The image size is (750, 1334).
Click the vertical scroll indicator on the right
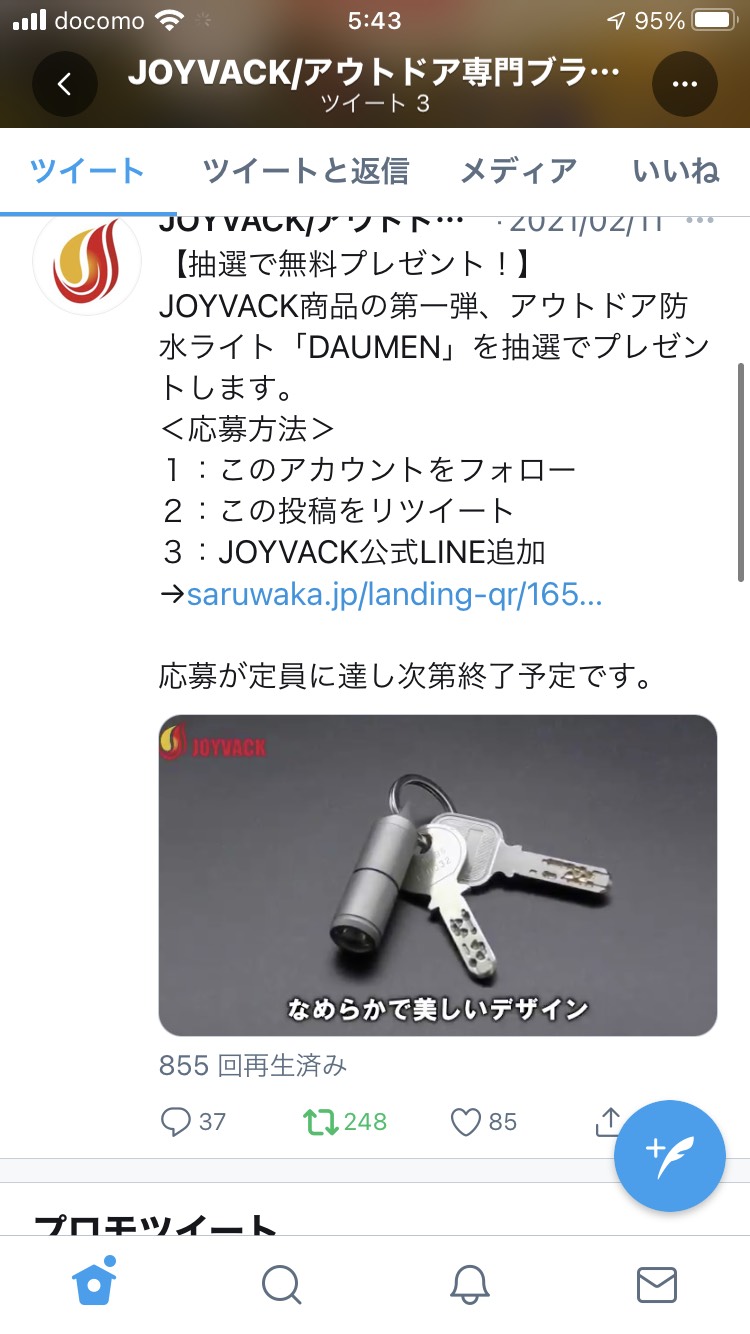740,470
